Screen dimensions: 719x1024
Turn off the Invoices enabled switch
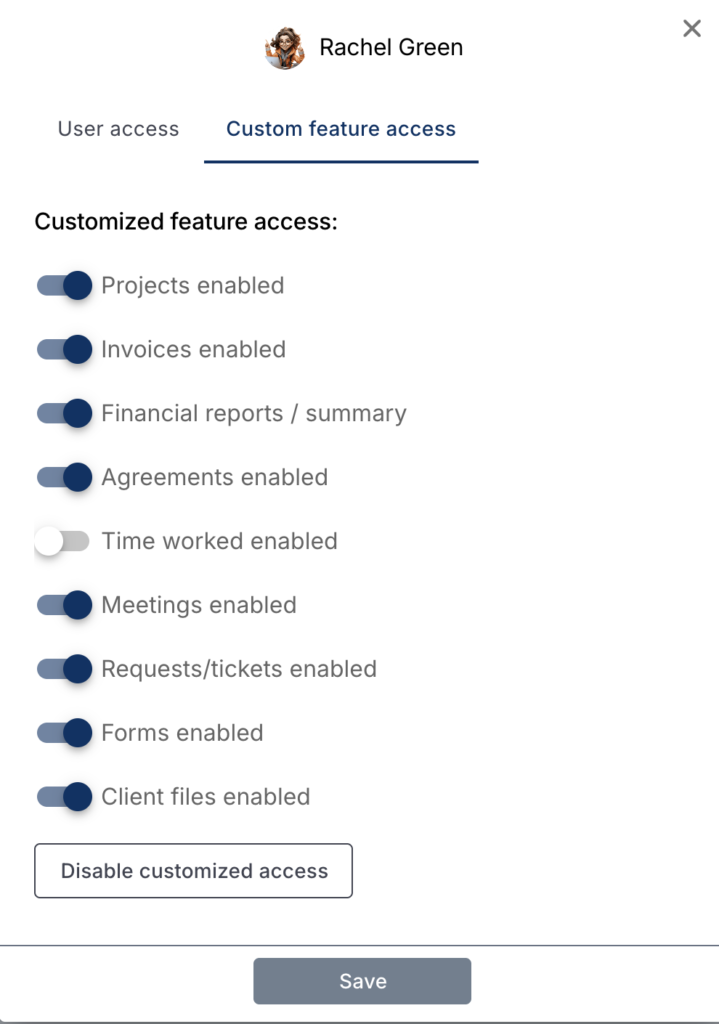tap(64, 349)
